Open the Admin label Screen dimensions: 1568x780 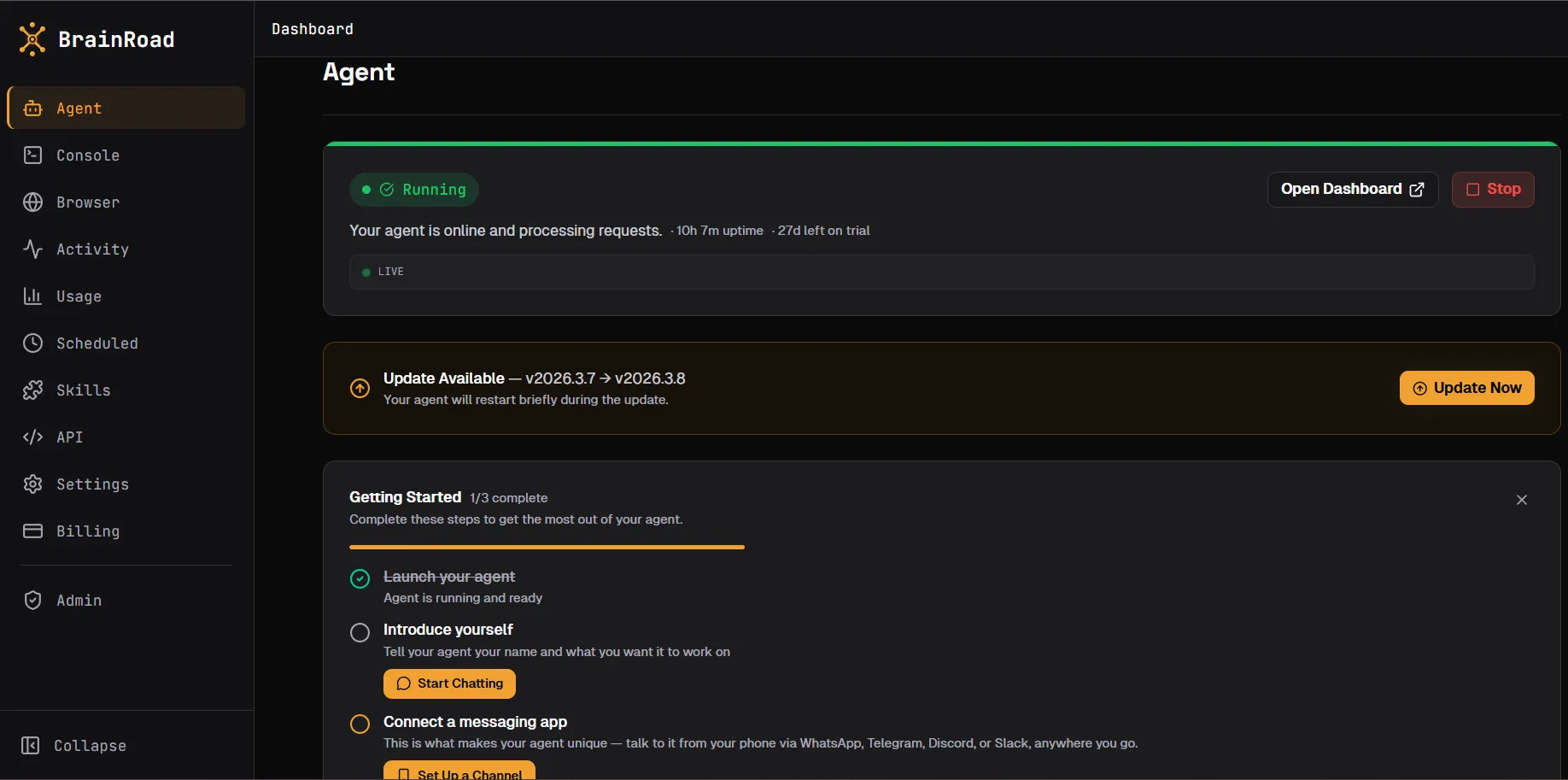(x=79, y=600)
